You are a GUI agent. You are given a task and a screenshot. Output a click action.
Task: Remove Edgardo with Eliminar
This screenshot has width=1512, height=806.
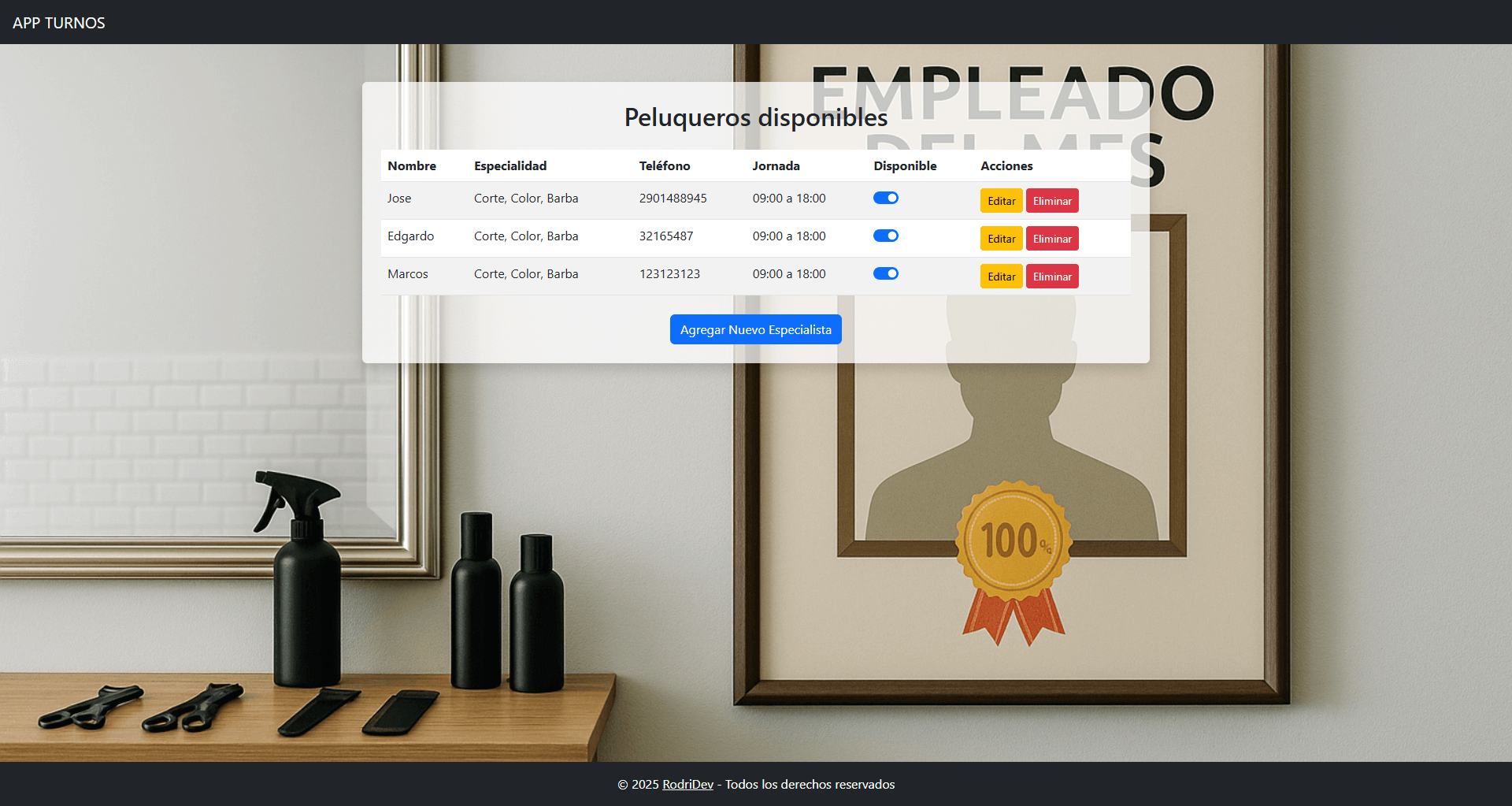click(1052, 239)
